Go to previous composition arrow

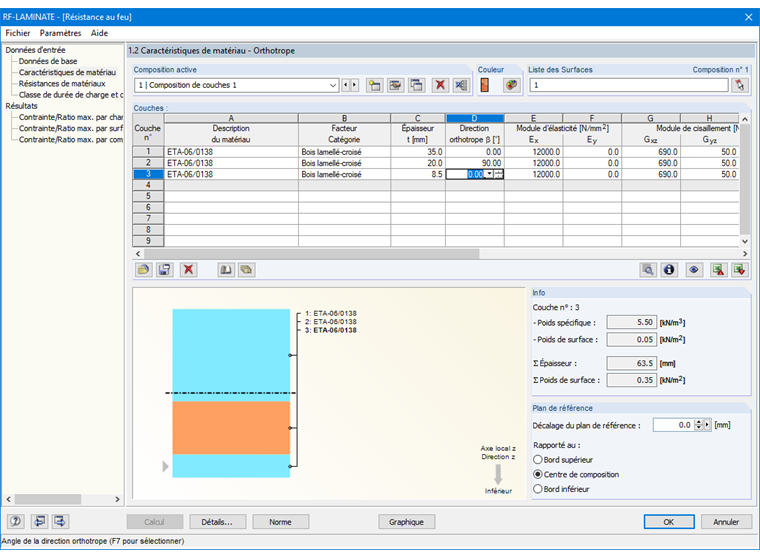tap(346, 85)
